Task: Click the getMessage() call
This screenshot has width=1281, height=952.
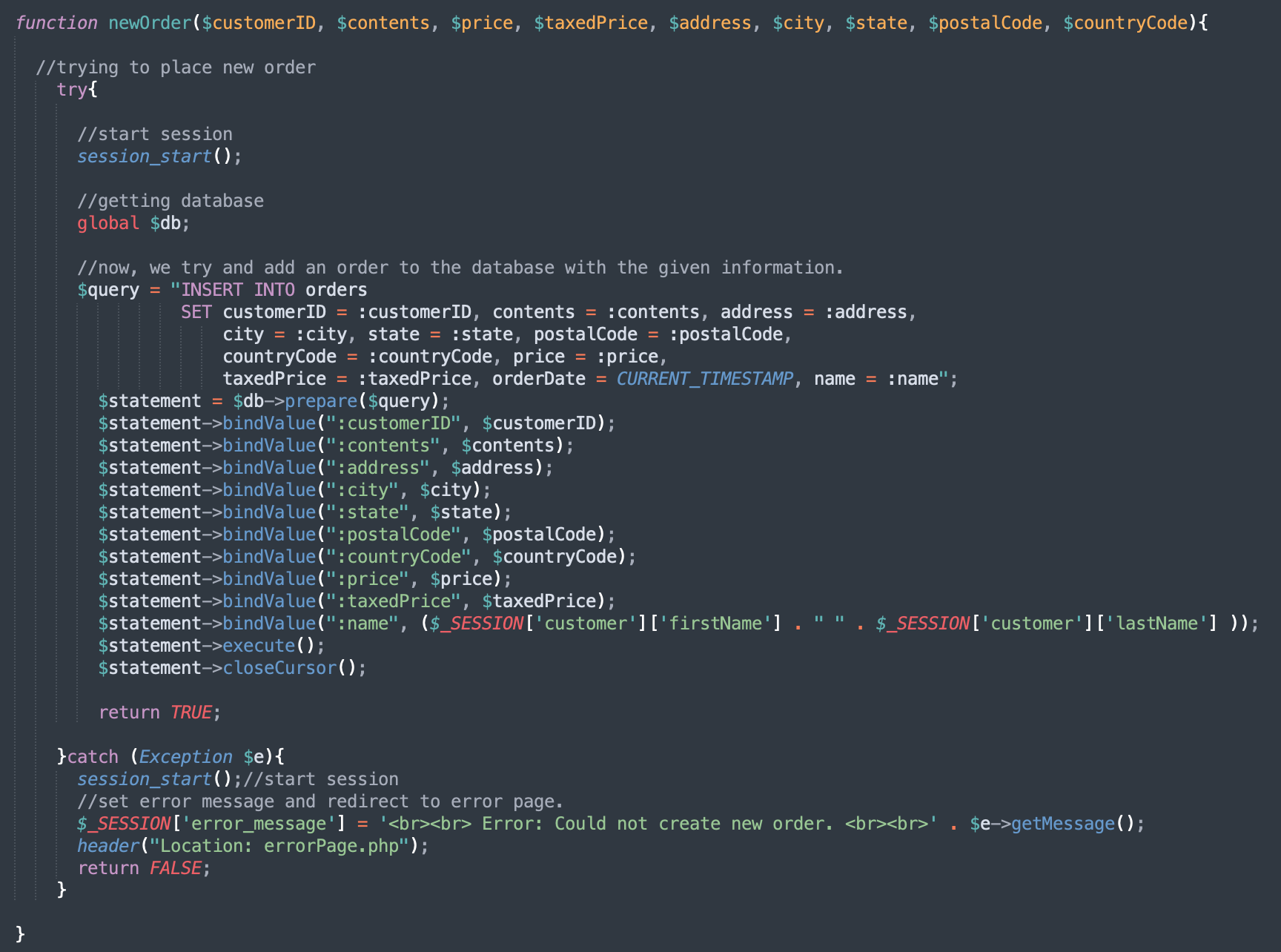Action: coord(1073,824)
